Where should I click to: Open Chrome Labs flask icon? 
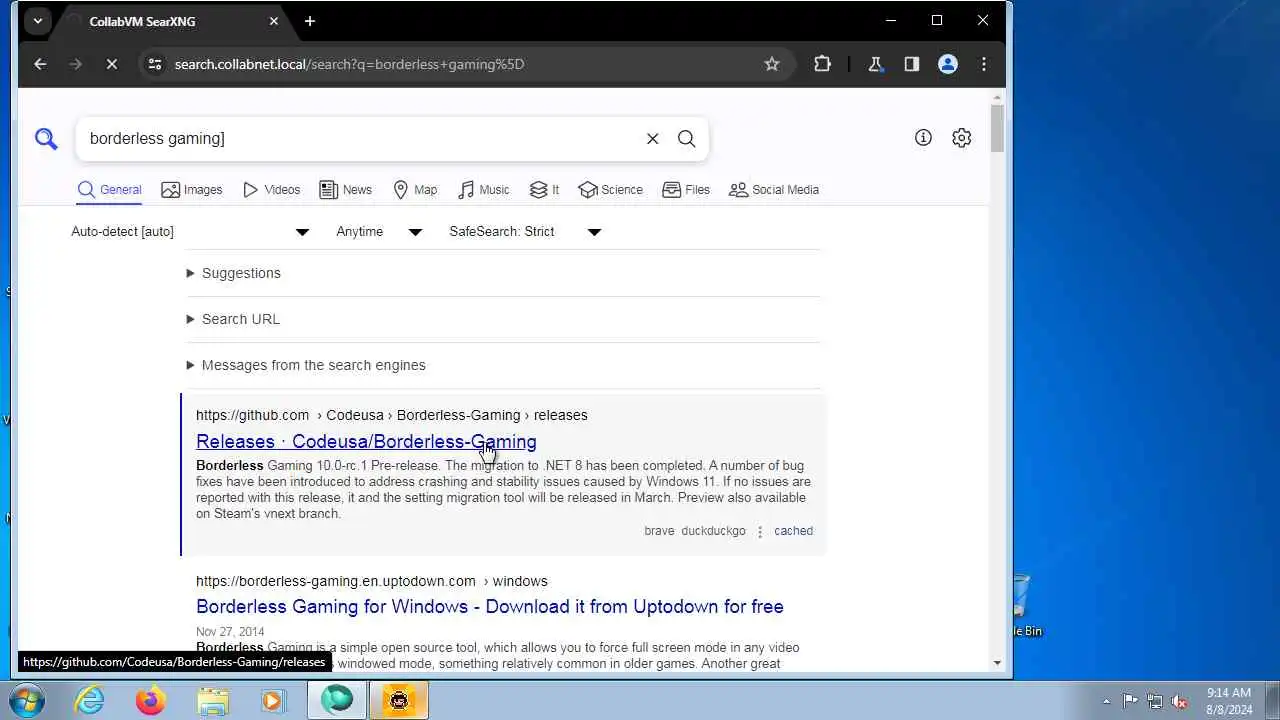pos(875,64)
